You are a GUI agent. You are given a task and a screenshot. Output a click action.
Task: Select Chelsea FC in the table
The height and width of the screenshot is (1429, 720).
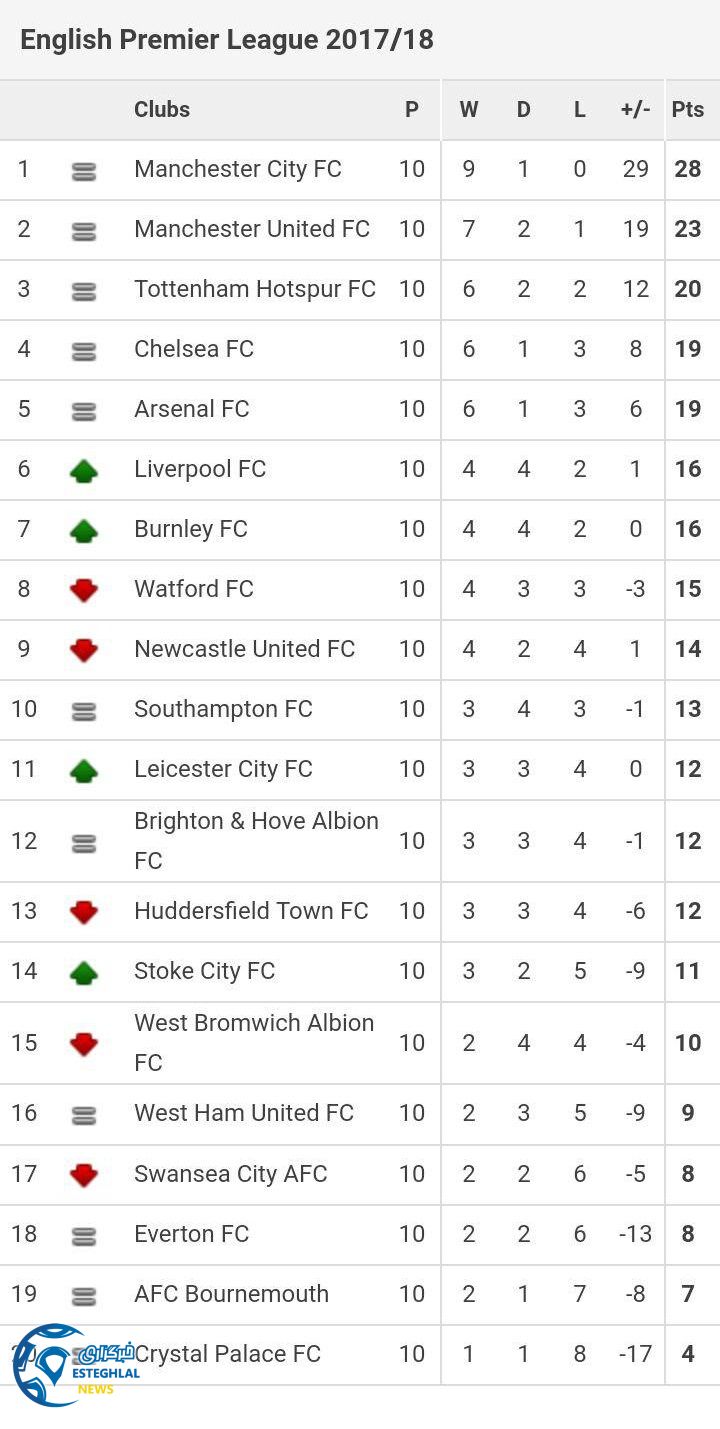pos(194,349)
